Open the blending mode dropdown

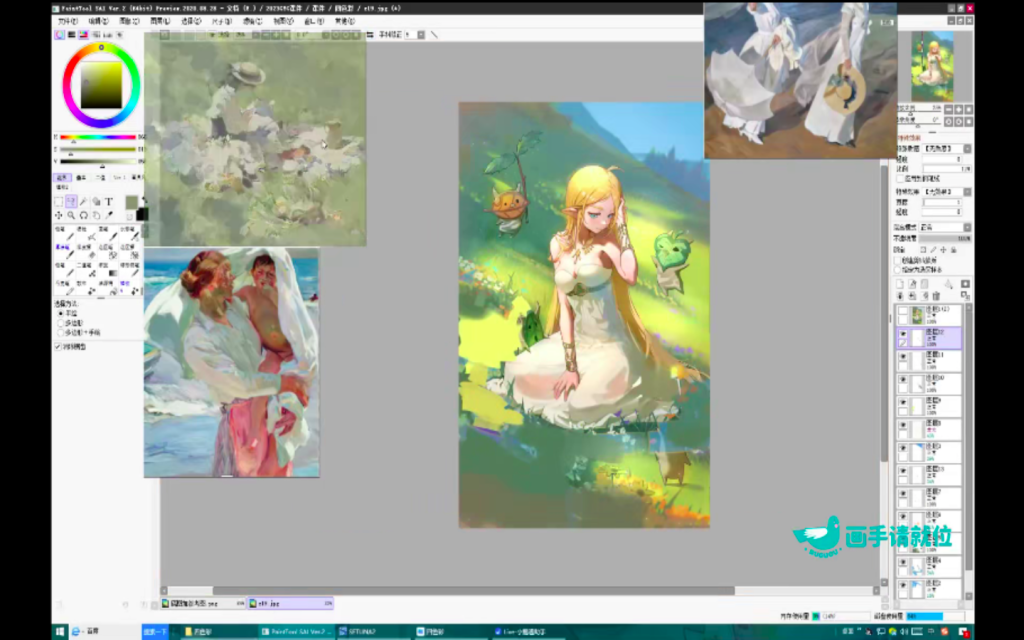point(944,227)
